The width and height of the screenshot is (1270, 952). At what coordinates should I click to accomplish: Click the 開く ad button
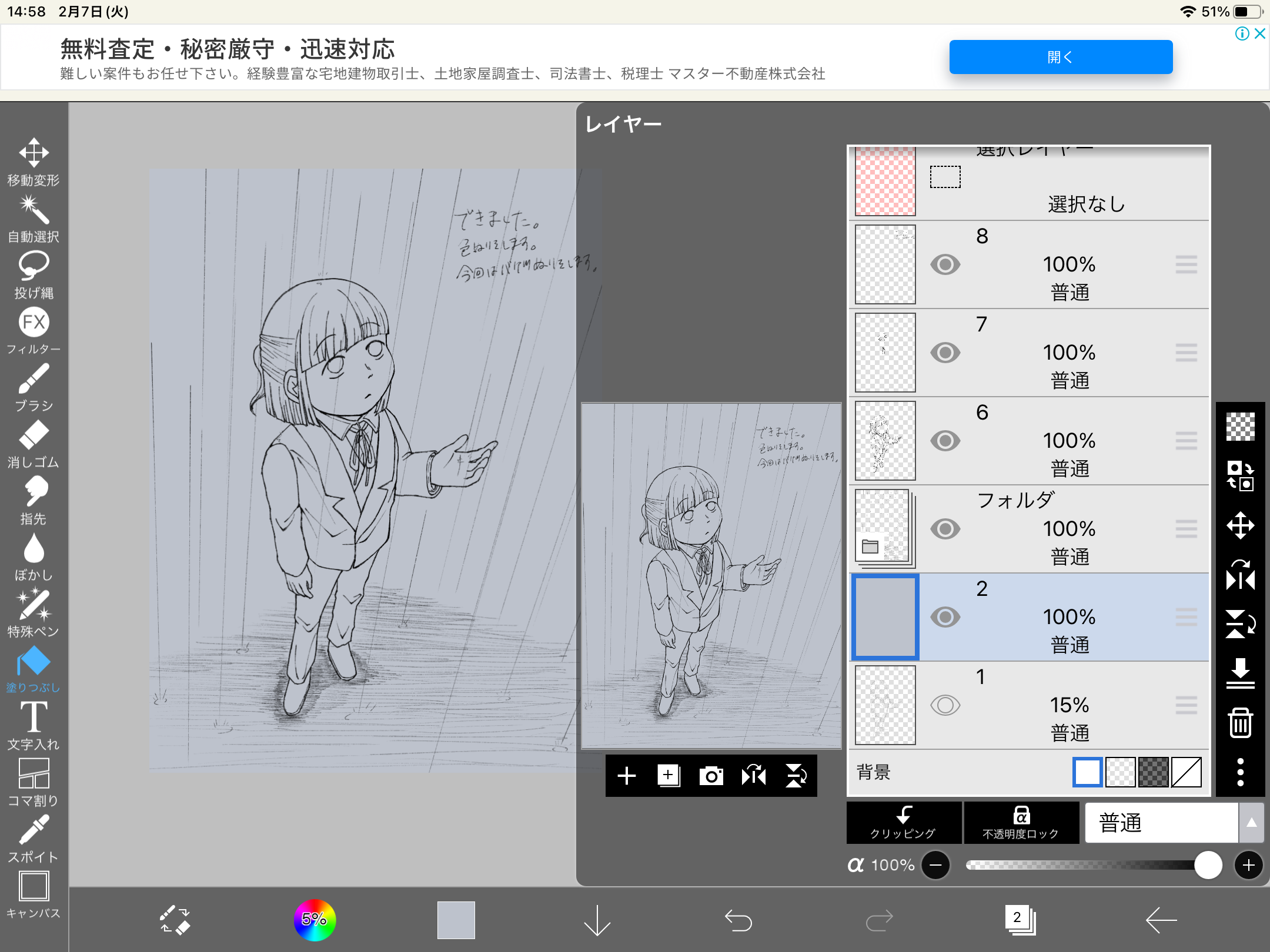coord(1060,57)
